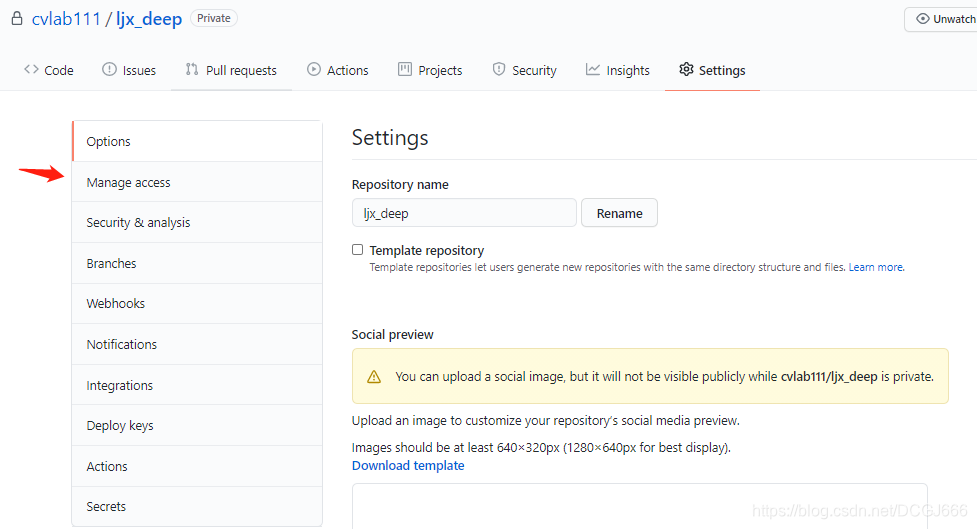977x529 pixels.
Task: Click the Security shield icon
Action: point(499,70)
